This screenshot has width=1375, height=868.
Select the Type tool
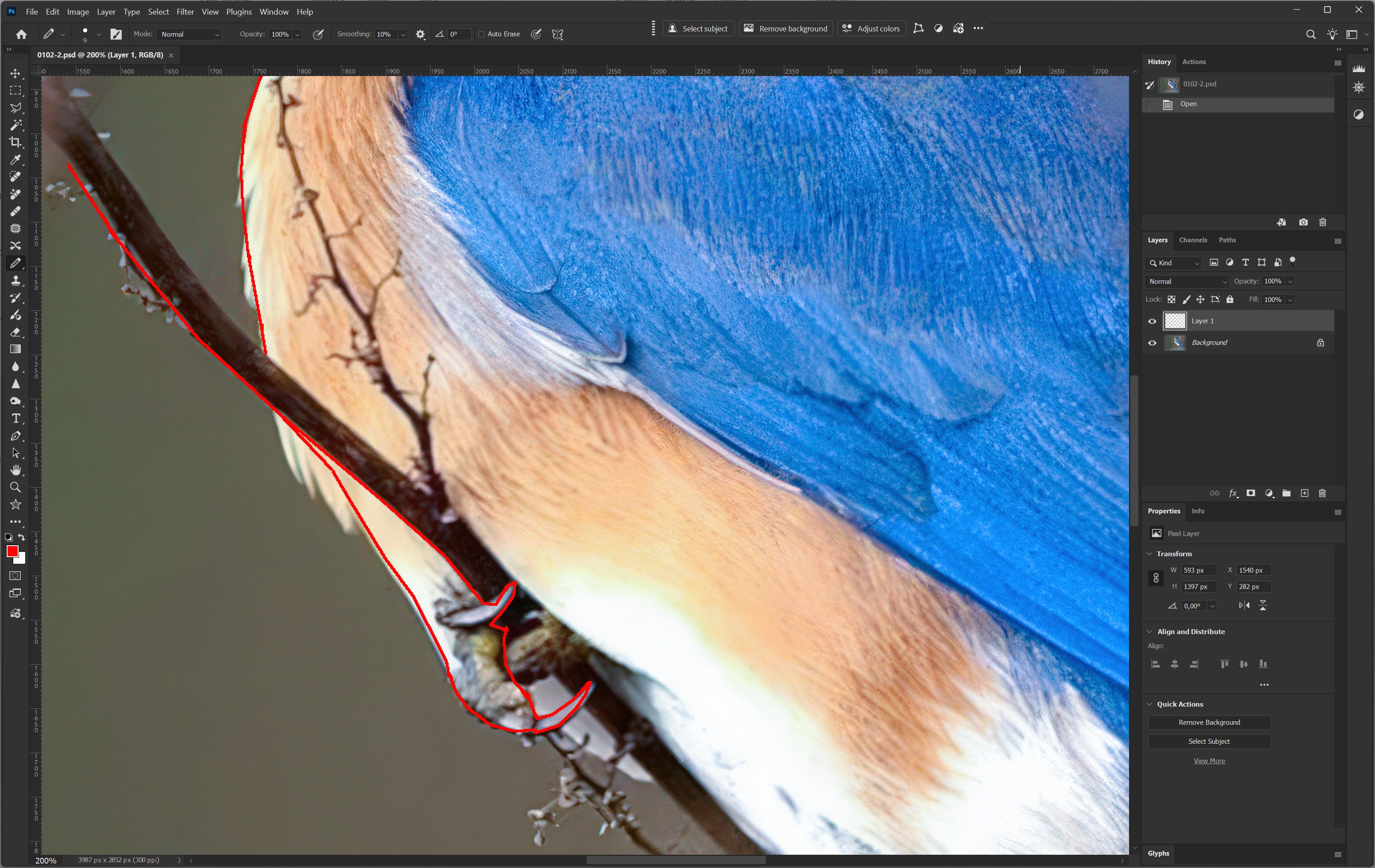click(x=15, y=418)
